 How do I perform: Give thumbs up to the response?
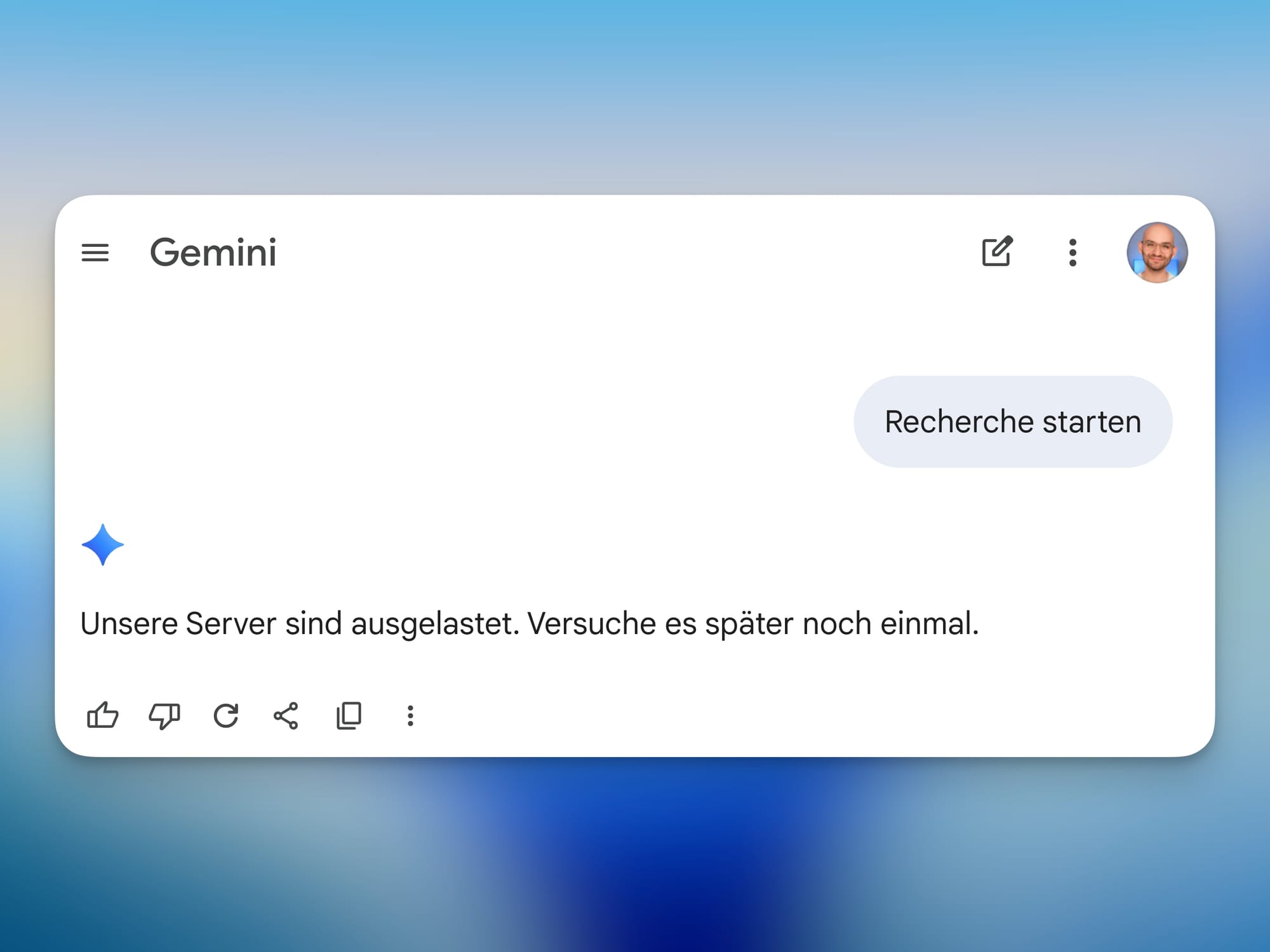102,715
